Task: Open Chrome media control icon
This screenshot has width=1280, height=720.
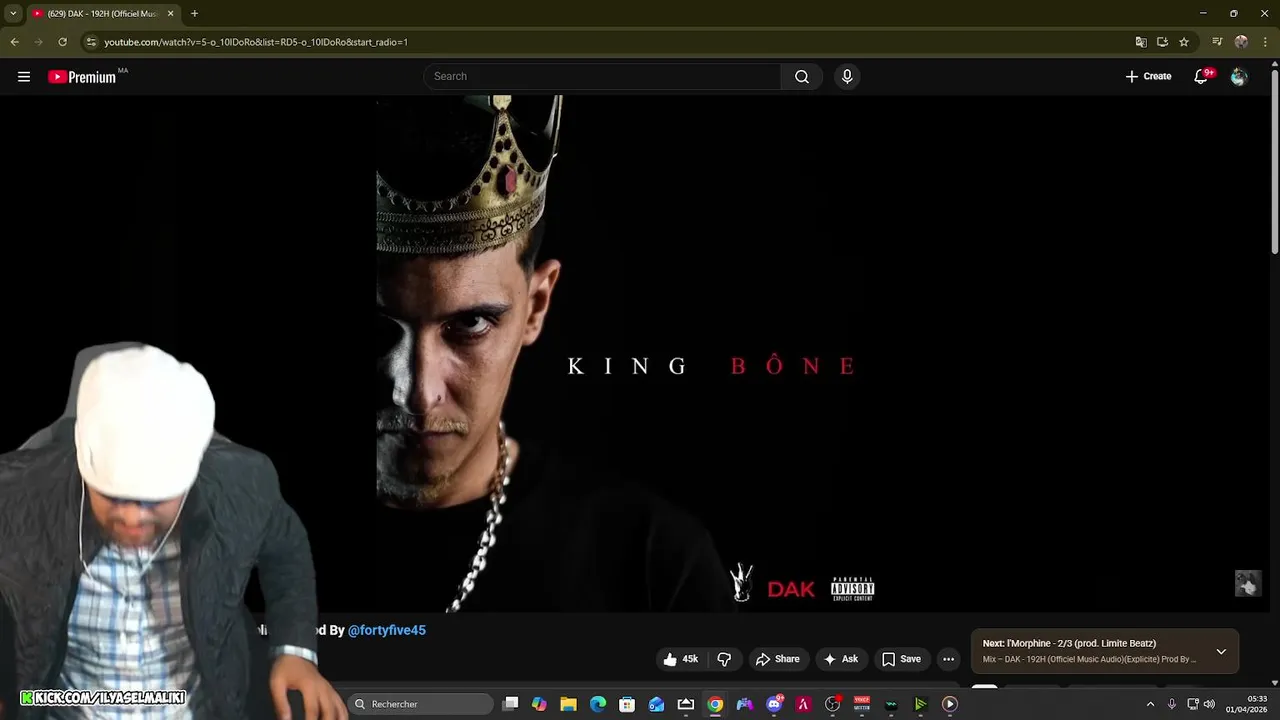Action: (1217, 42)
